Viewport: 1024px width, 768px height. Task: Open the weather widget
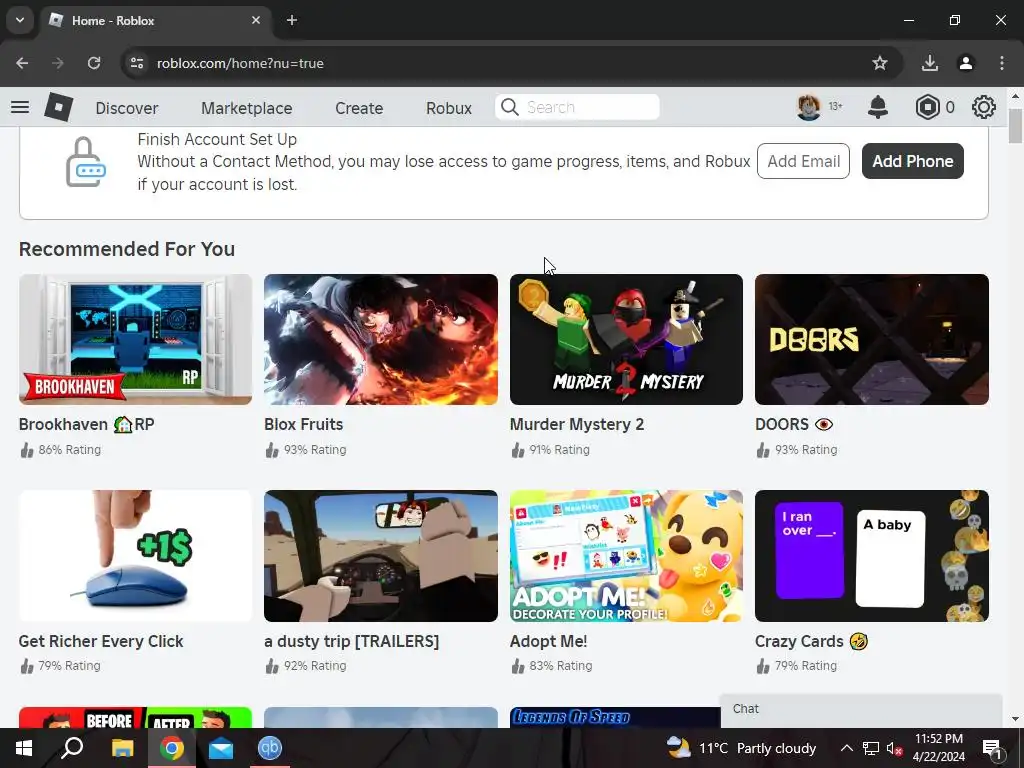click(x=741, y=748)
